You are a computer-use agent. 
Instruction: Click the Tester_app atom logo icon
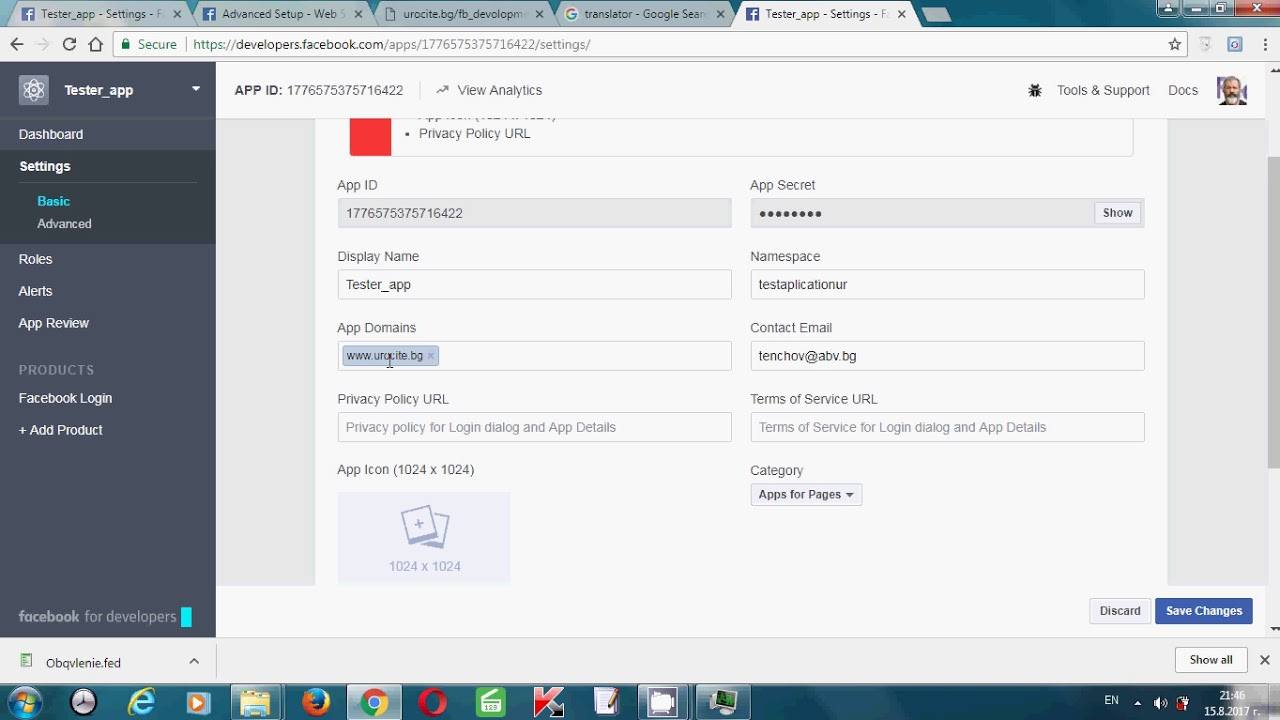point(34,90)
